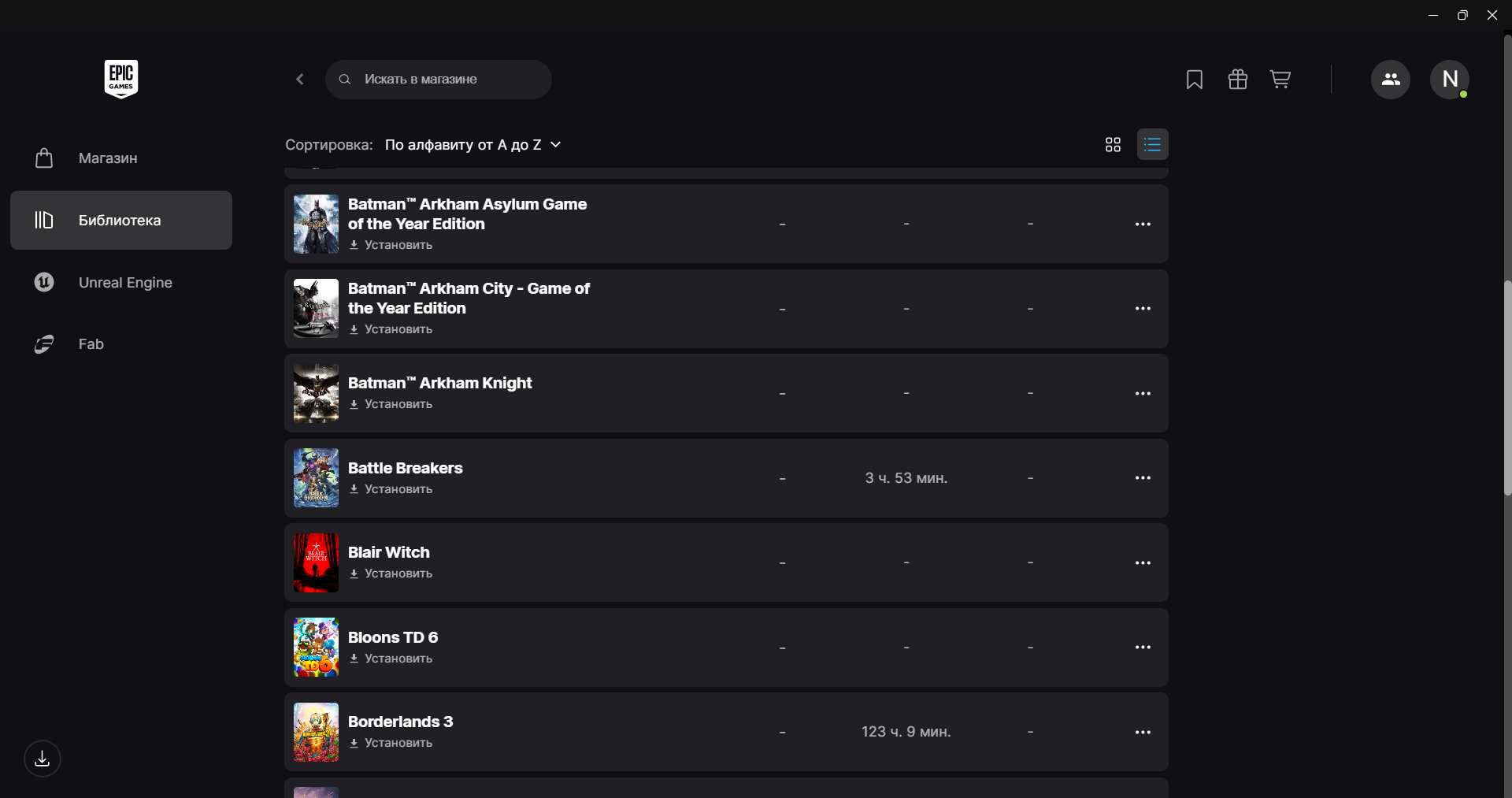
Task: Open Unreal Engine section
Action: [125, 283]
